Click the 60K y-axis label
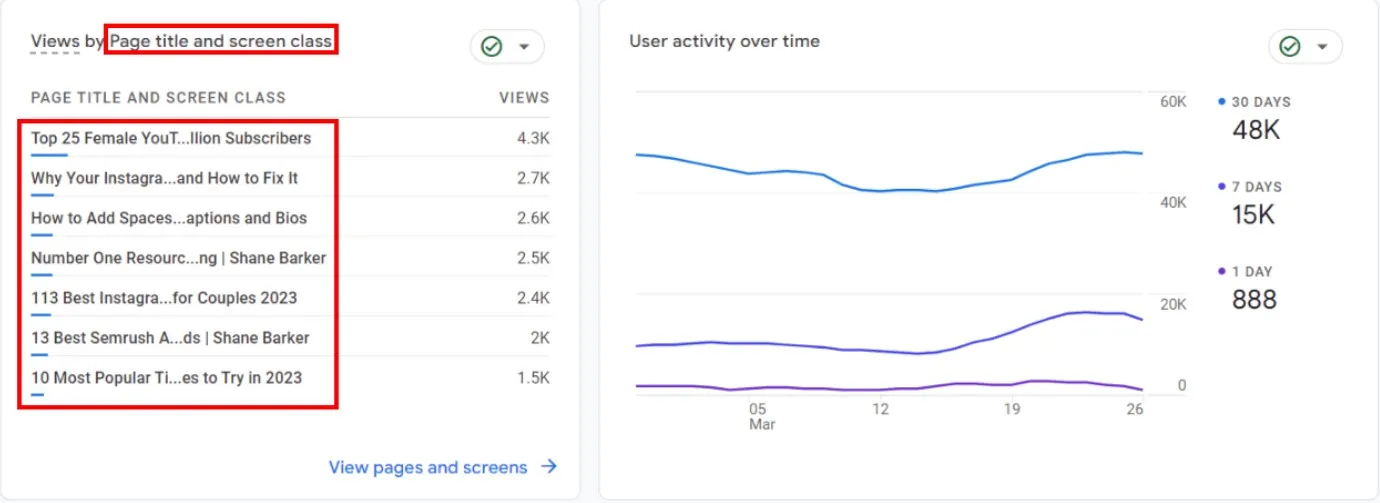The image size is (1380, 503). coord(1173,102)
